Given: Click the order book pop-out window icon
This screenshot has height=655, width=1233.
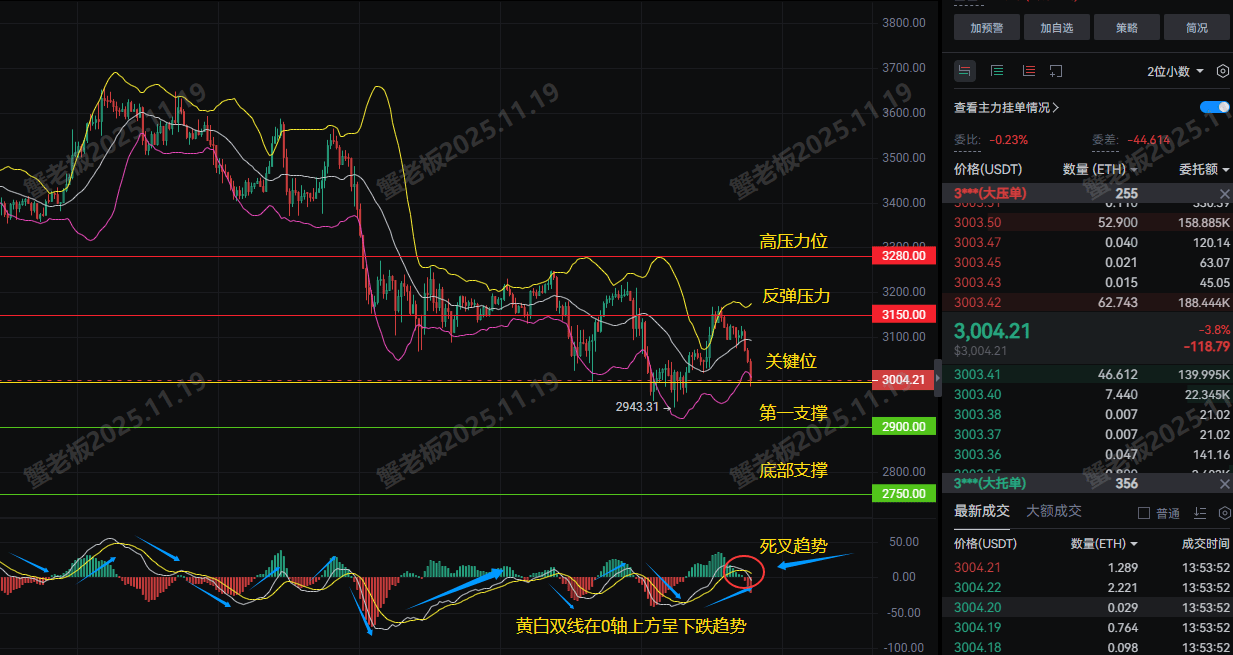Looking at the screenshot, I should pyautogui.click(x=1056, y=71).
